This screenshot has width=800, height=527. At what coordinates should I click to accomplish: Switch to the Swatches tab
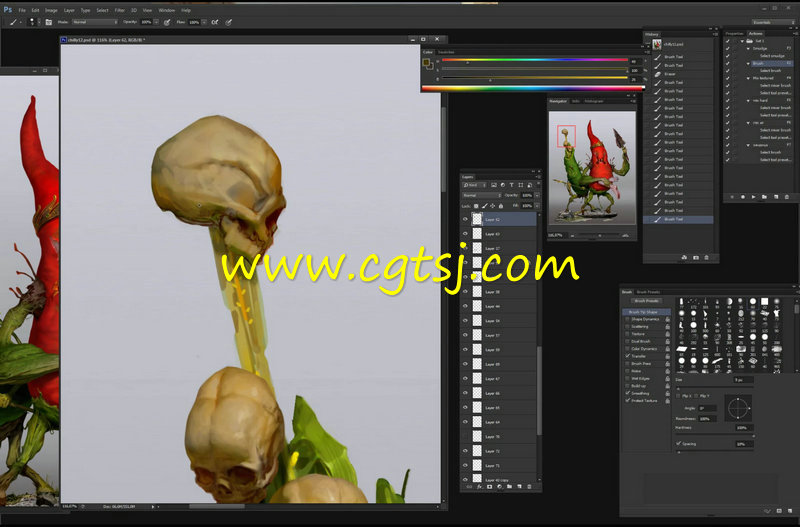click(446, 52)
